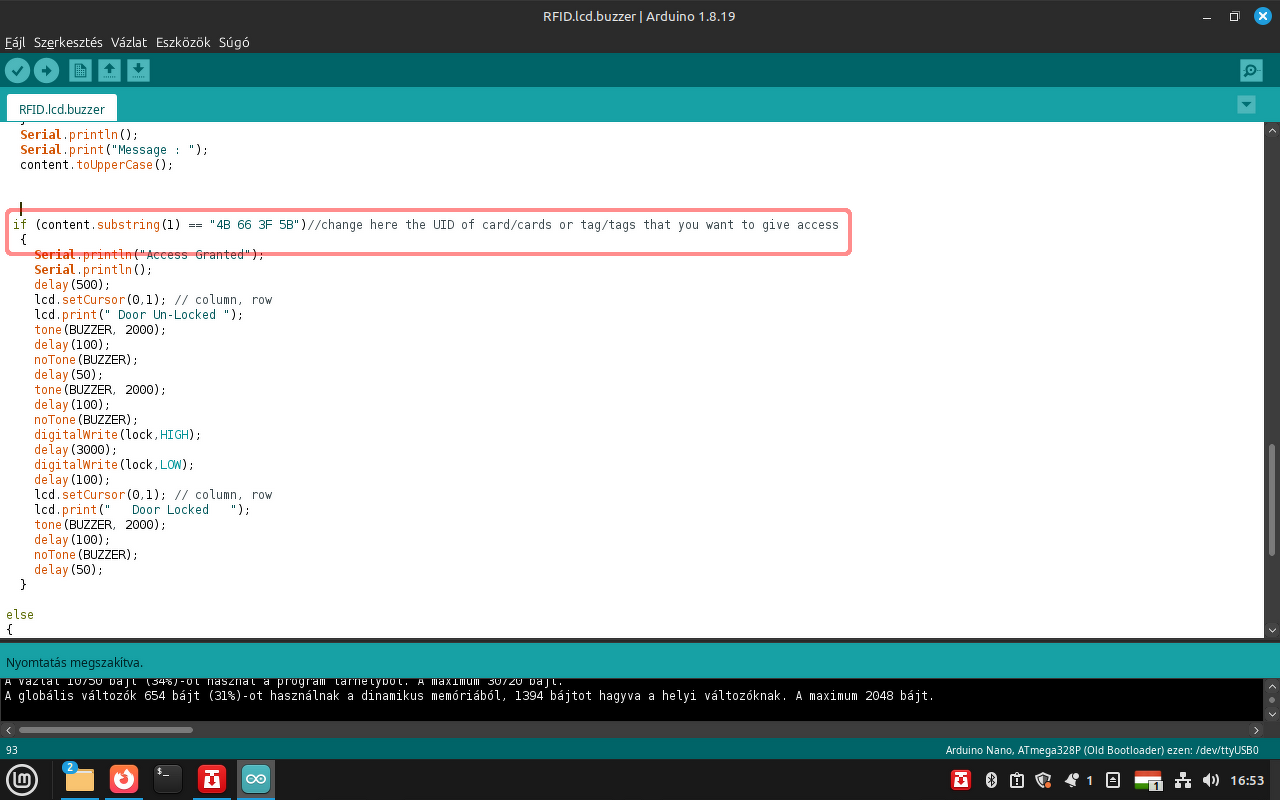Open the Súgó menu
Viewport: 1280px width, 800px height.
pos(234,43)
